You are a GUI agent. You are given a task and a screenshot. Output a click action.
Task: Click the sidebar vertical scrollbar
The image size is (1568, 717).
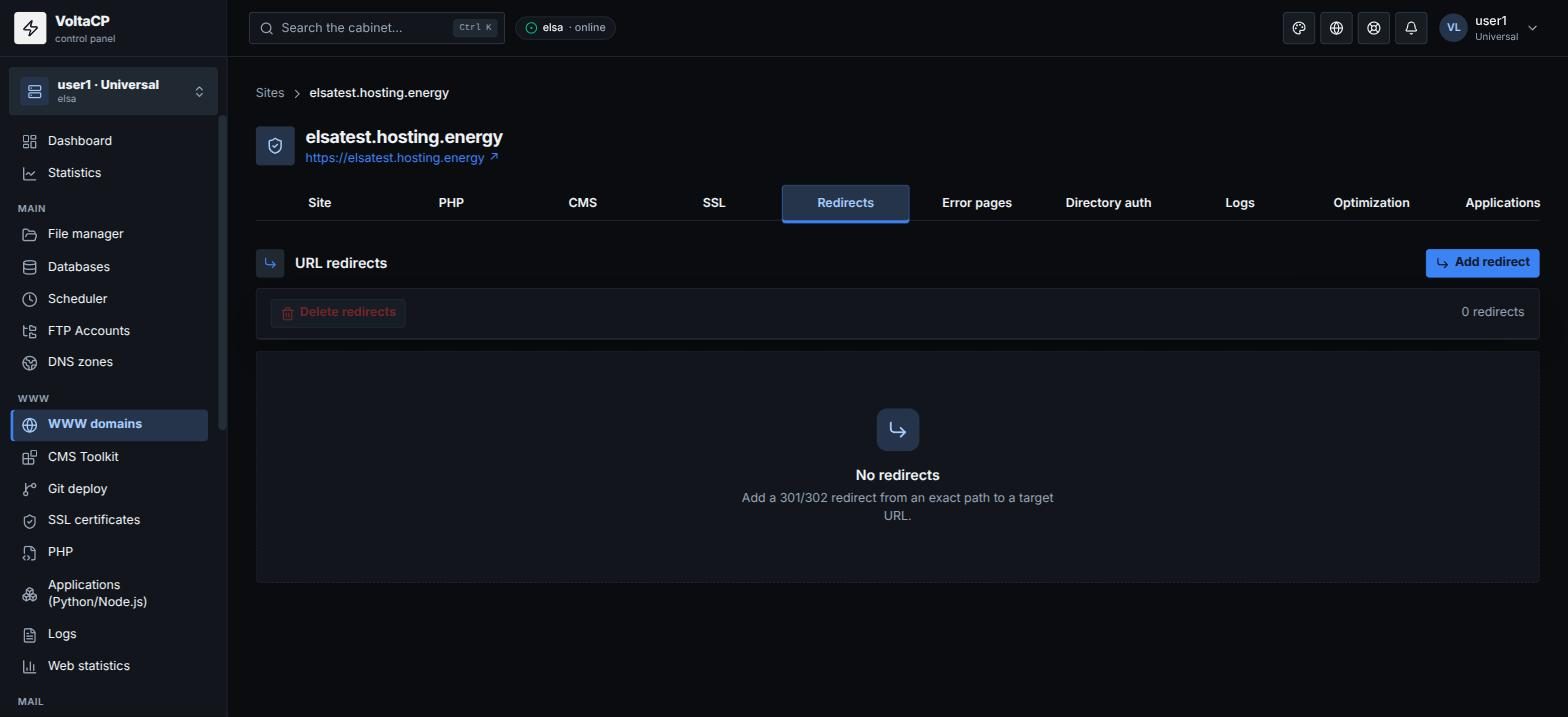tap(222, 272)
